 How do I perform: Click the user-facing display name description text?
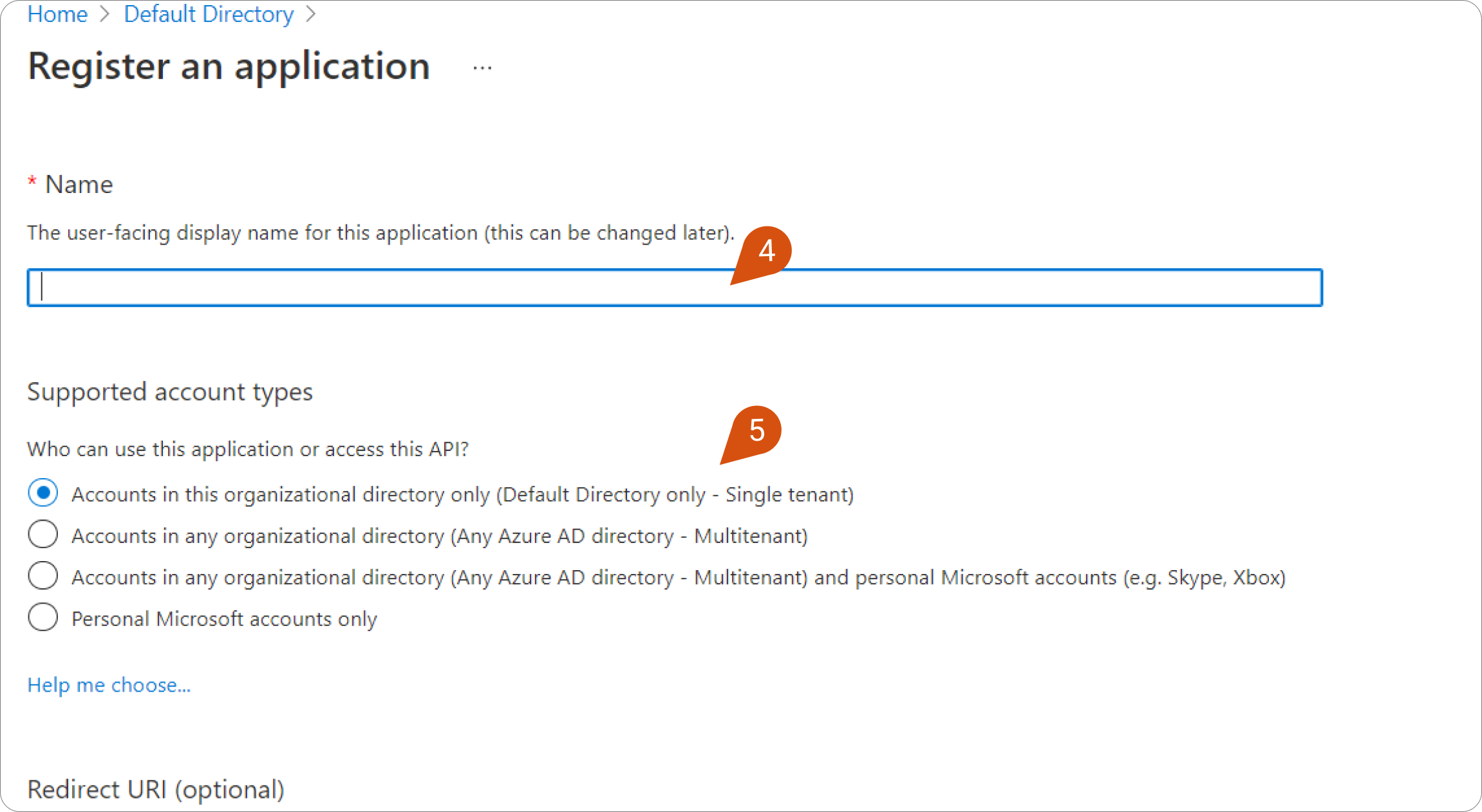click(380, 233)
